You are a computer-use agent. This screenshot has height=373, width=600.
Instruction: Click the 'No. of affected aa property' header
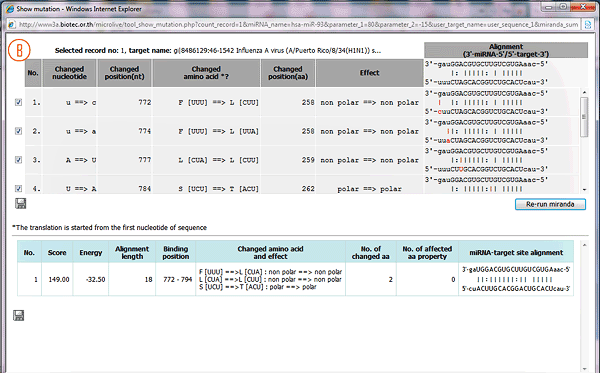[x=427, y=252]
